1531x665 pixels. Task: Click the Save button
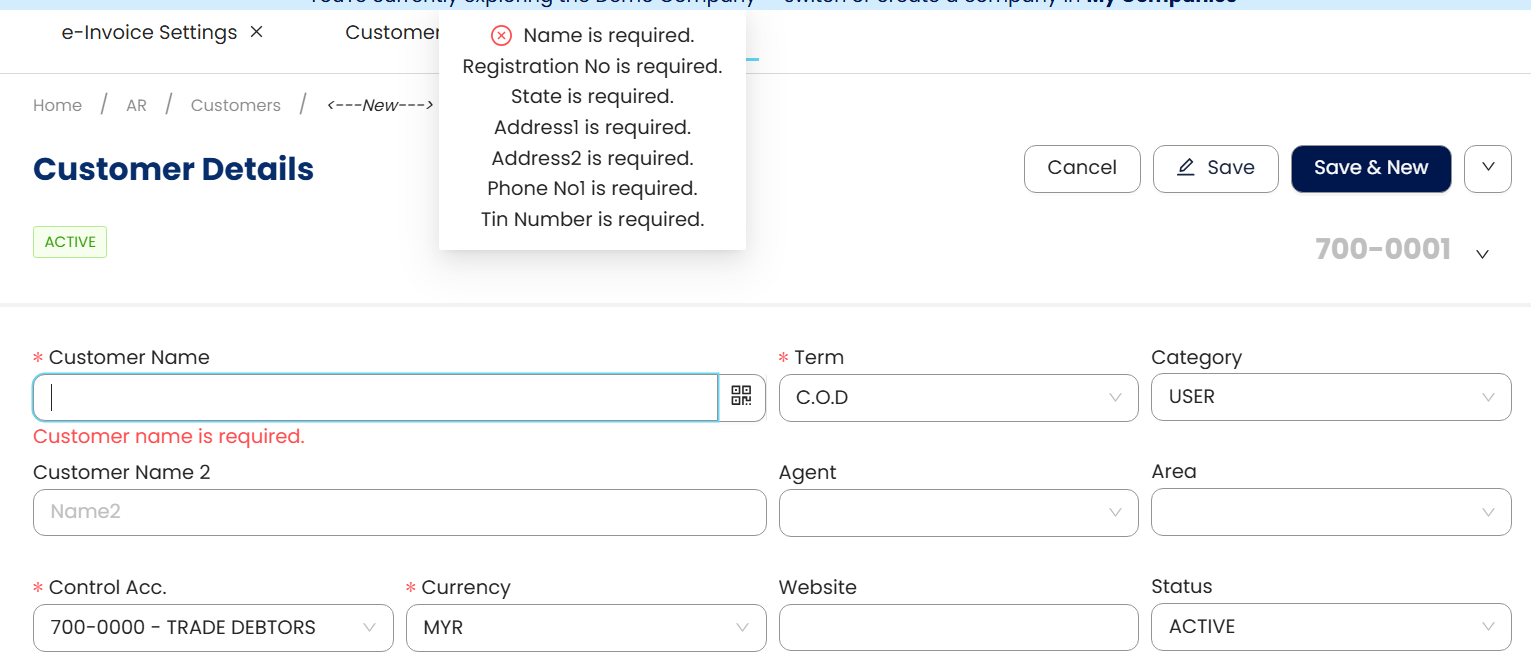click(x=1215, y=168)
